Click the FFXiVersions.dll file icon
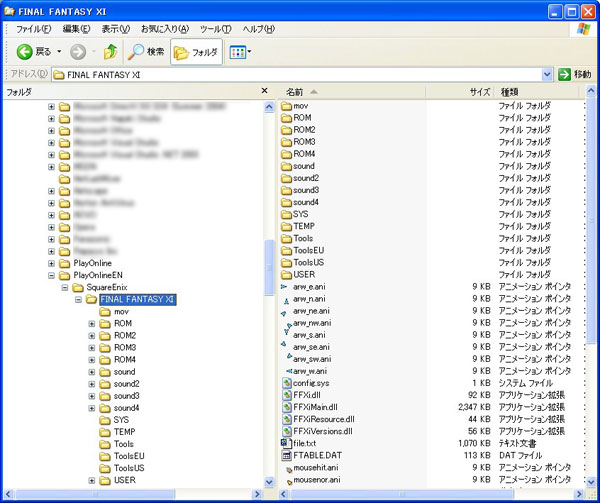600x503 pixels. coord(287,431)
